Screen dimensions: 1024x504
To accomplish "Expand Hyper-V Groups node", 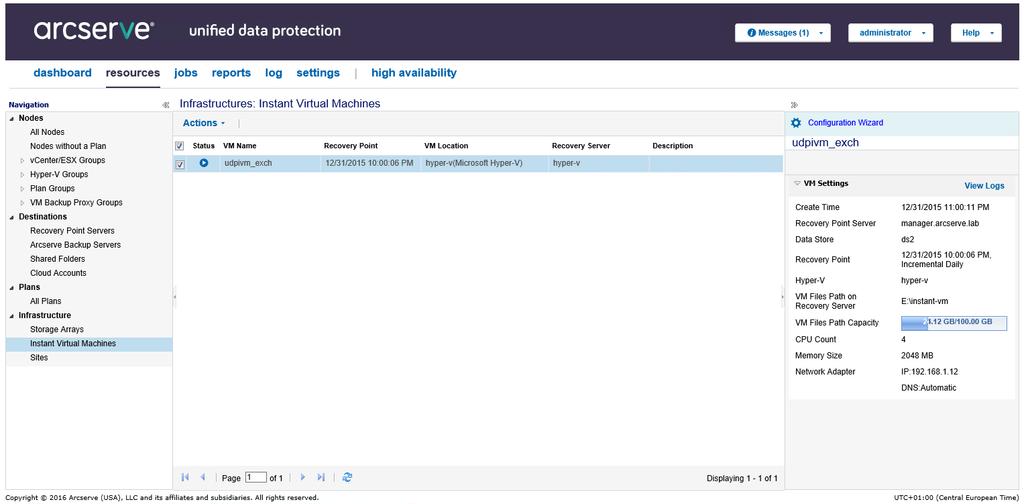I will (23, 175).
